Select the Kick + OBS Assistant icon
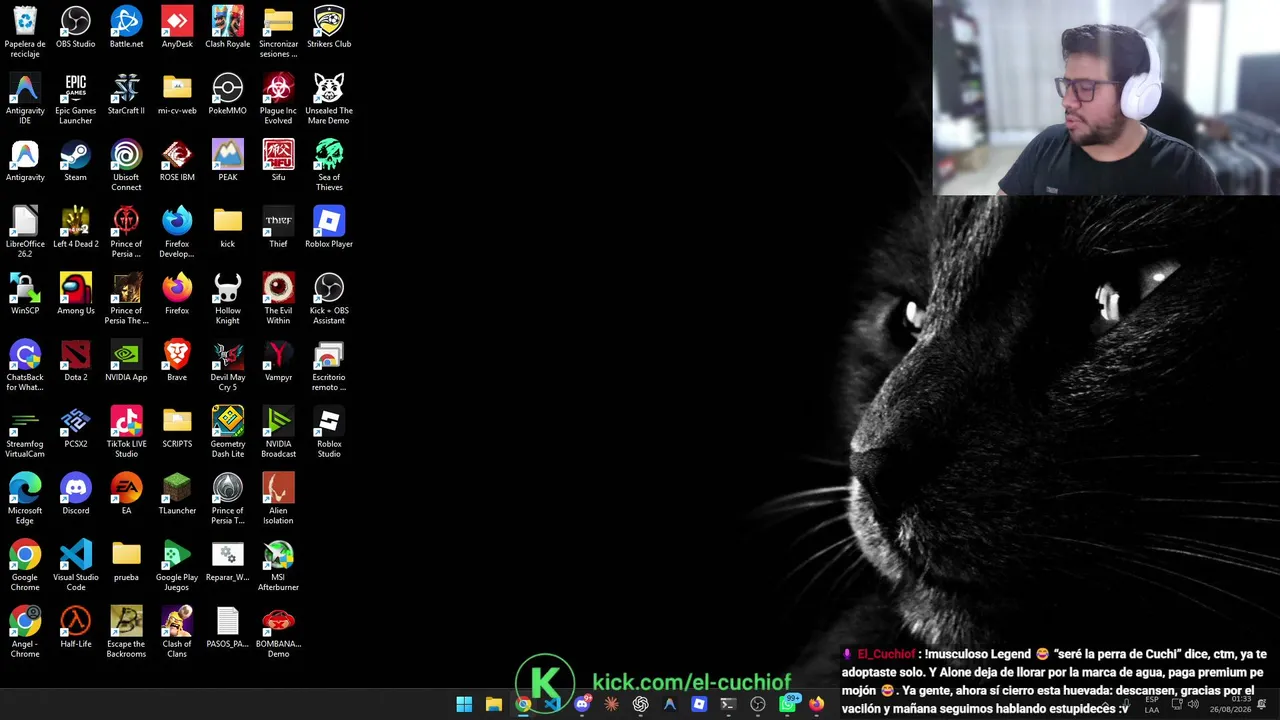The image size is (1280, 720). (x=329, y=299)
